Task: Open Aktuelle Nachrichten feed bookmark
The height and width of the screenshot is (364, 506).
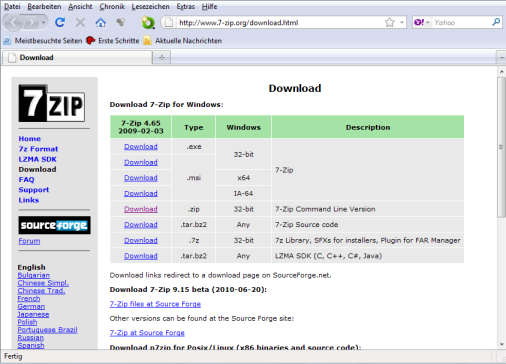Action: pyautogui.click(x=183, y=41)
